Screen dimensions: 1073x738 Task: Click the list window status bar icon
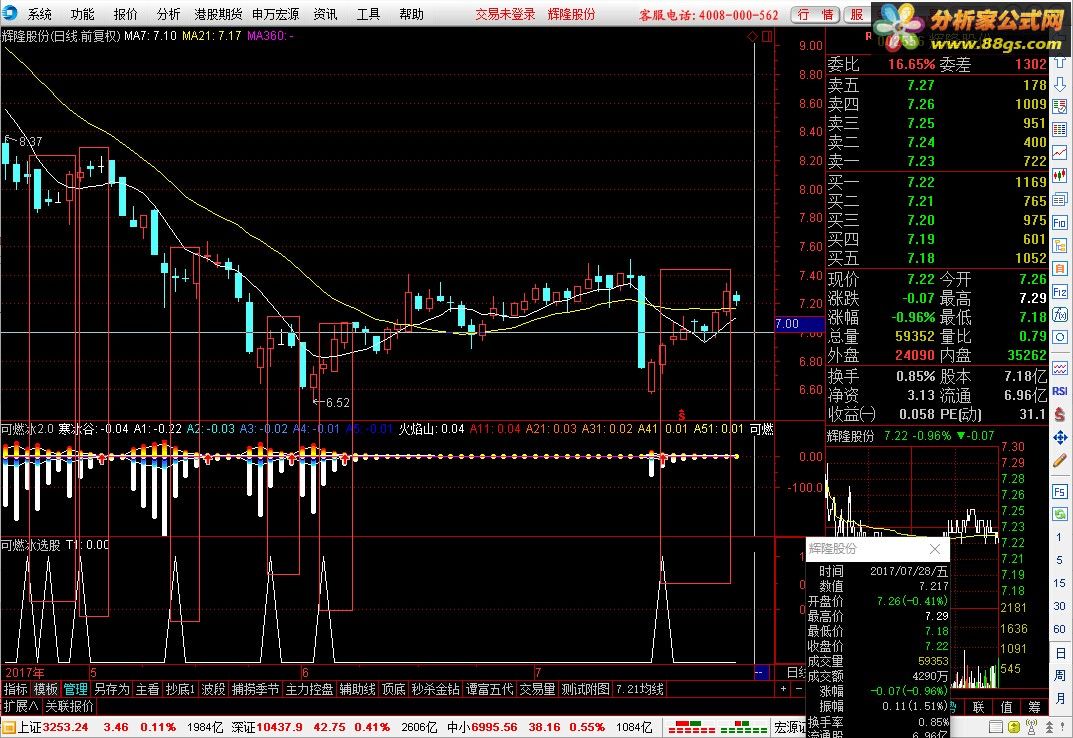[996, 727]
